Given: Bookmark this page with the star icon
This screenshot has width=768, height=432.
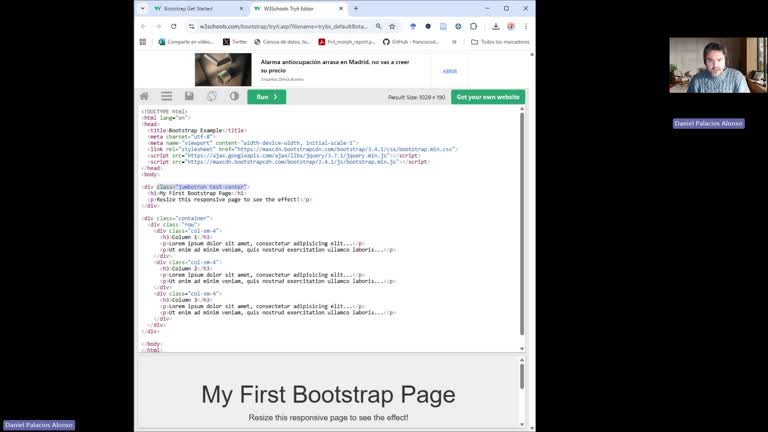Looking at the screenshot, I should coord(392,26).
